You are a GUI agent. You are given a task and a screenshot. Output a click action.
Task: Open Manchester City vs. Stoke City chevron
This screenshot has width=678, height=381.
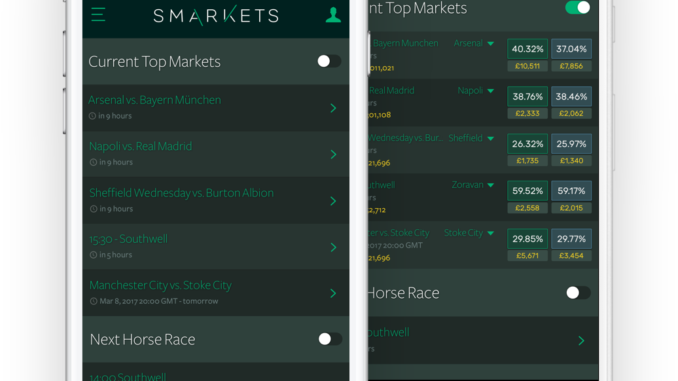click(x=333, y=293)
